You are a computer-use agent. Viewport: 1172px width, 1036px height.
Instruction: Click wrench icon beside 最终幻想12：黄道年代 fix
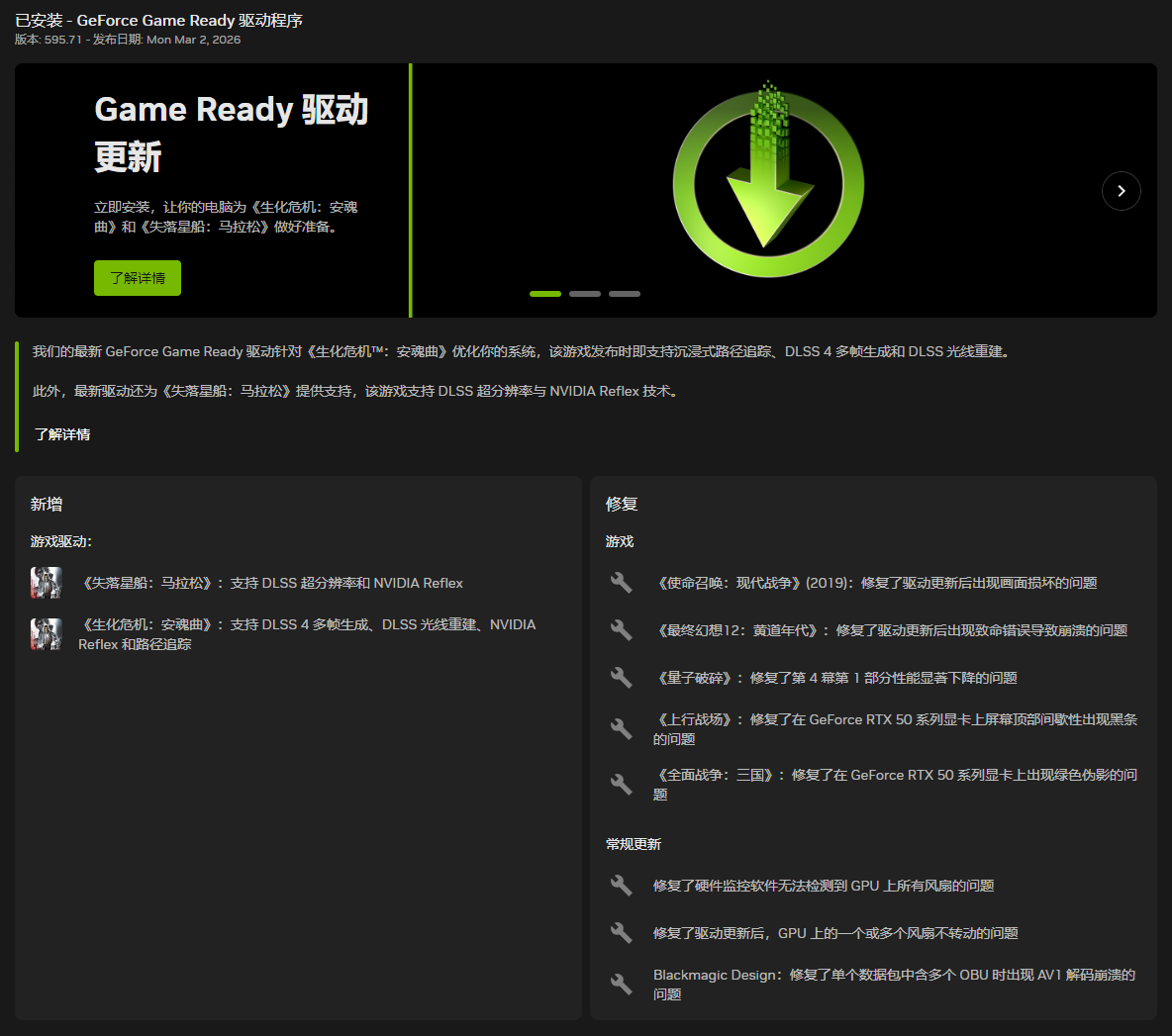(621, 630)
